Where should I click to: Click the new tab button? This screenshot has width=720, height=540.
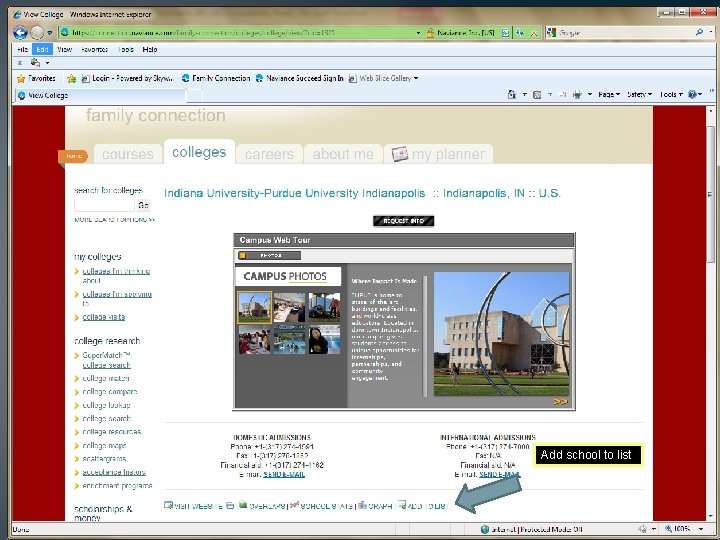pos(195,96)
